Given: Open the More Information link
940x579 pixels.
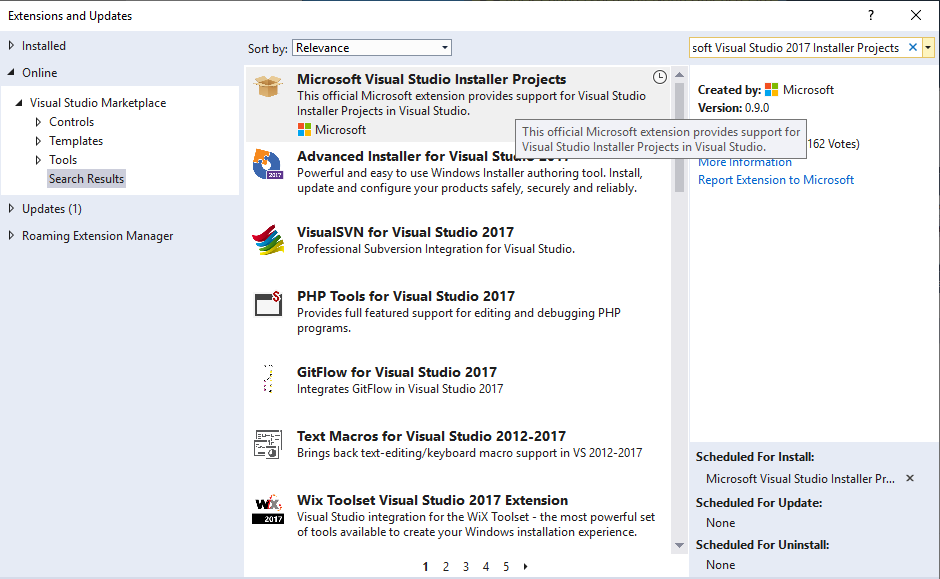Looking at the screenshot, I should click(745, 162).
